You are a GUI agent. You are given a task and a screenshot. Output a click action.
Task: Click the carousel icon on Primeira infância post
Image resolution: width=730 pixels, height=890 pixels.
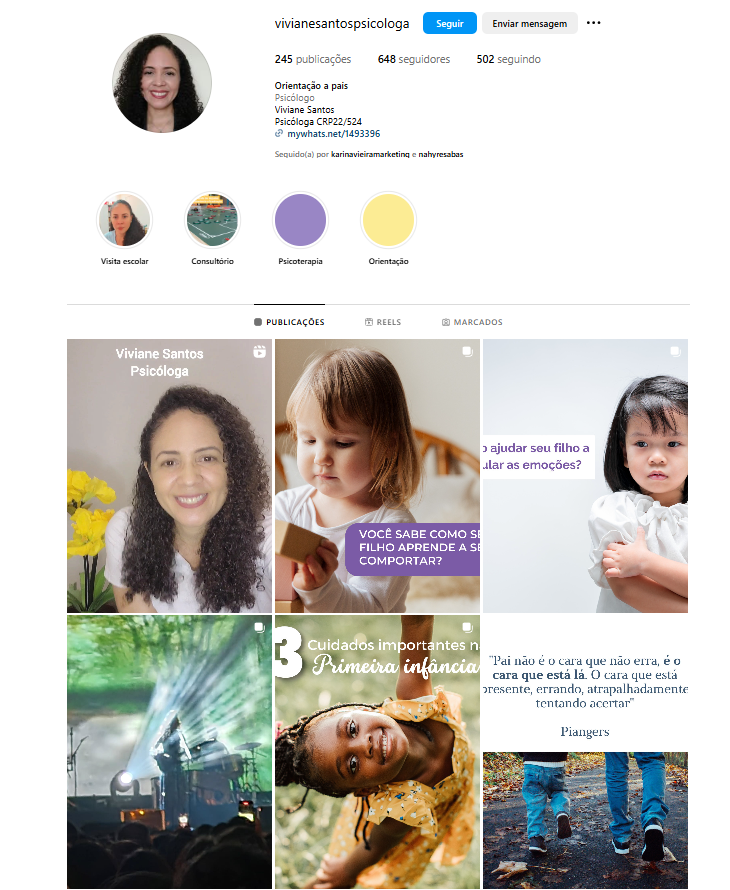467,627
